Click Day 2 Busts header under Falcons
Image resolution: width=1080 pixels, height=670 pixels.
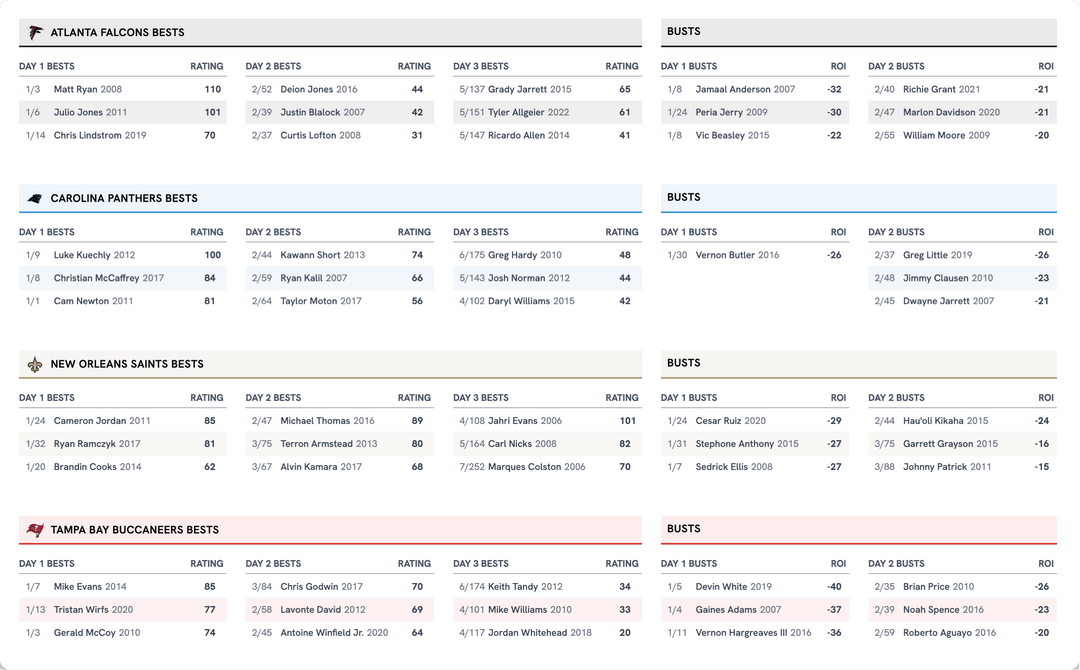[896, 66]
